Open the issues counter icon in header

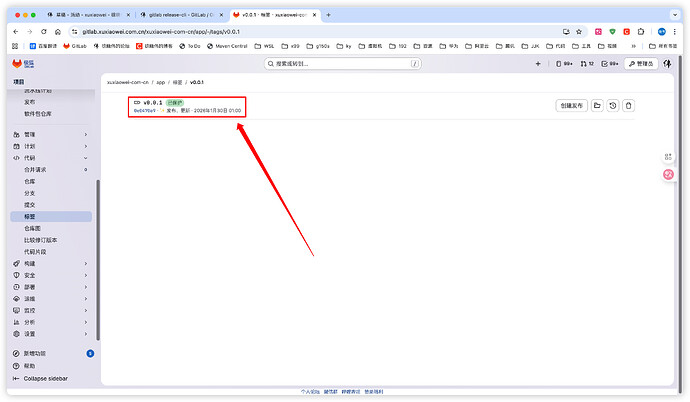click(566, 63)
